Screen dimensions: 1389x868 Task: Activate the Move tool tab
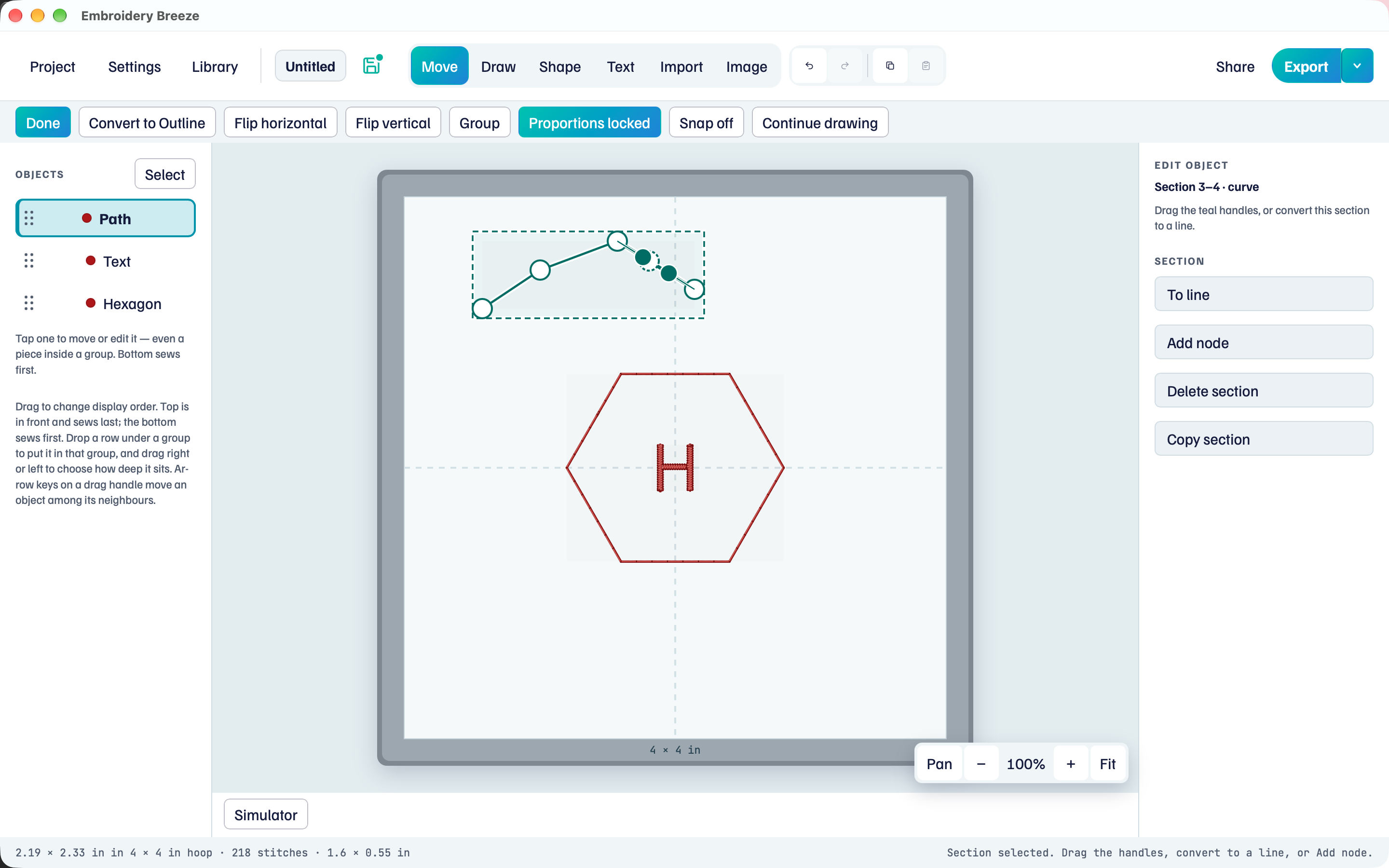[439, 67]
